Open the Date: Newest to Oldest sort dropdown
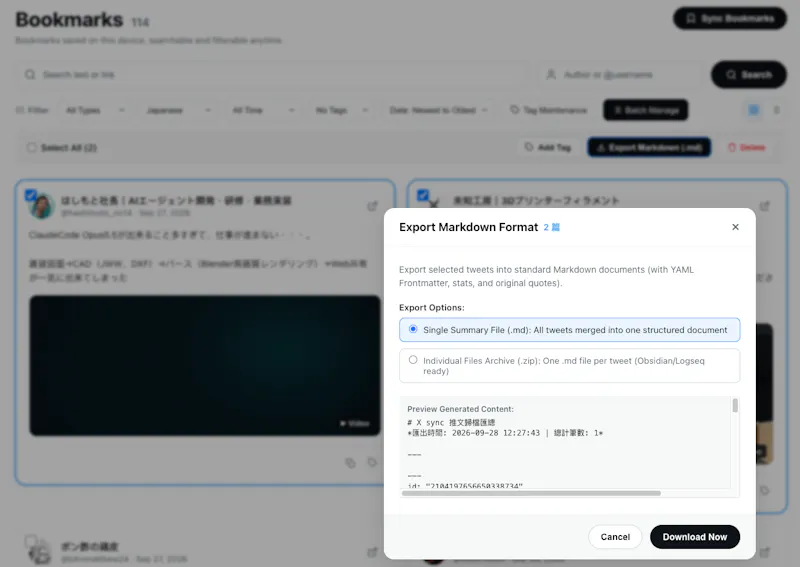Screen dimensions: 800x567 [438, 110]
